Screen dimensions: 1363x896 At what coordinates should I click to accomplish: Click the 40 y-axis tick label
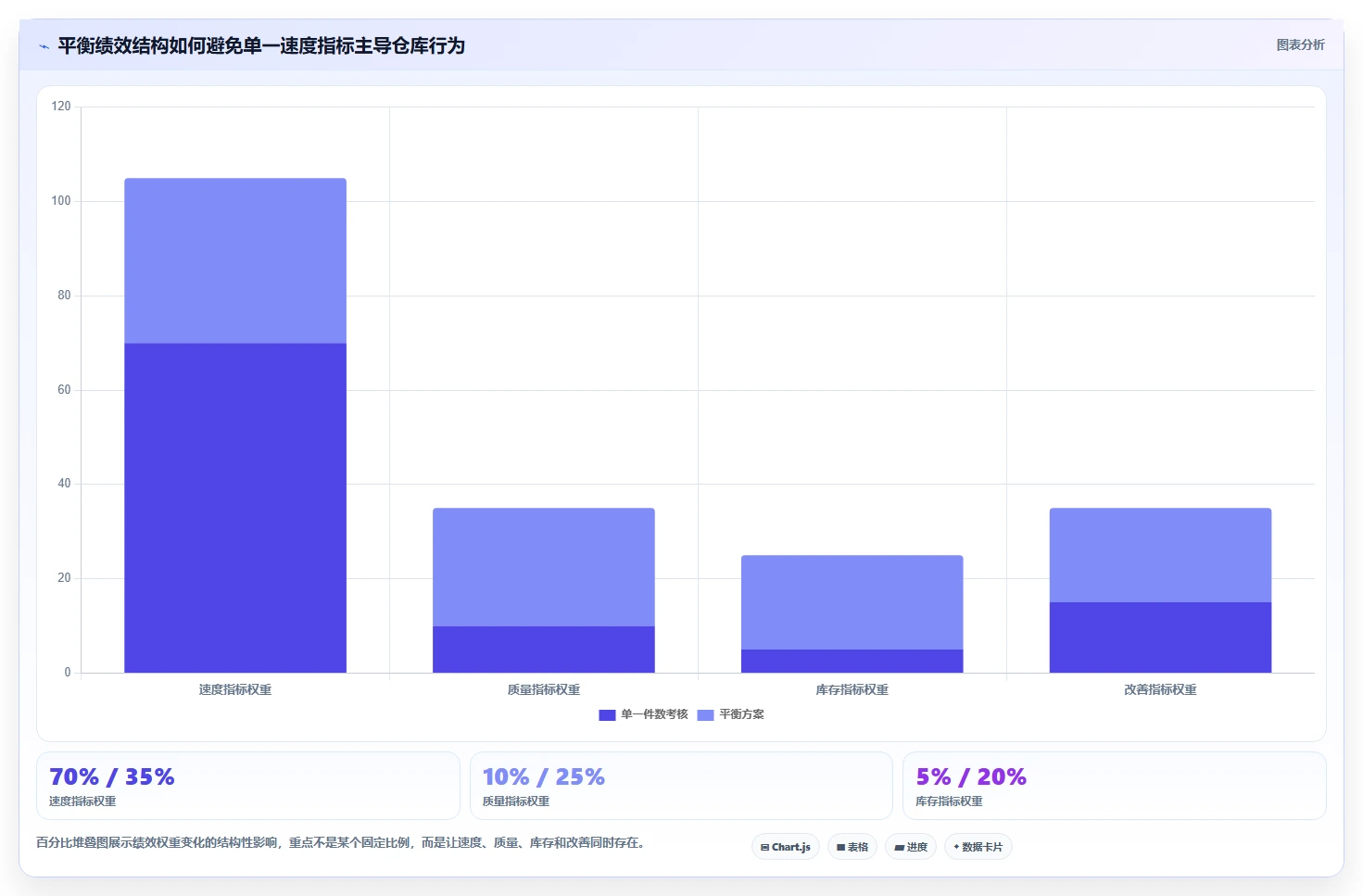point(64,484)
